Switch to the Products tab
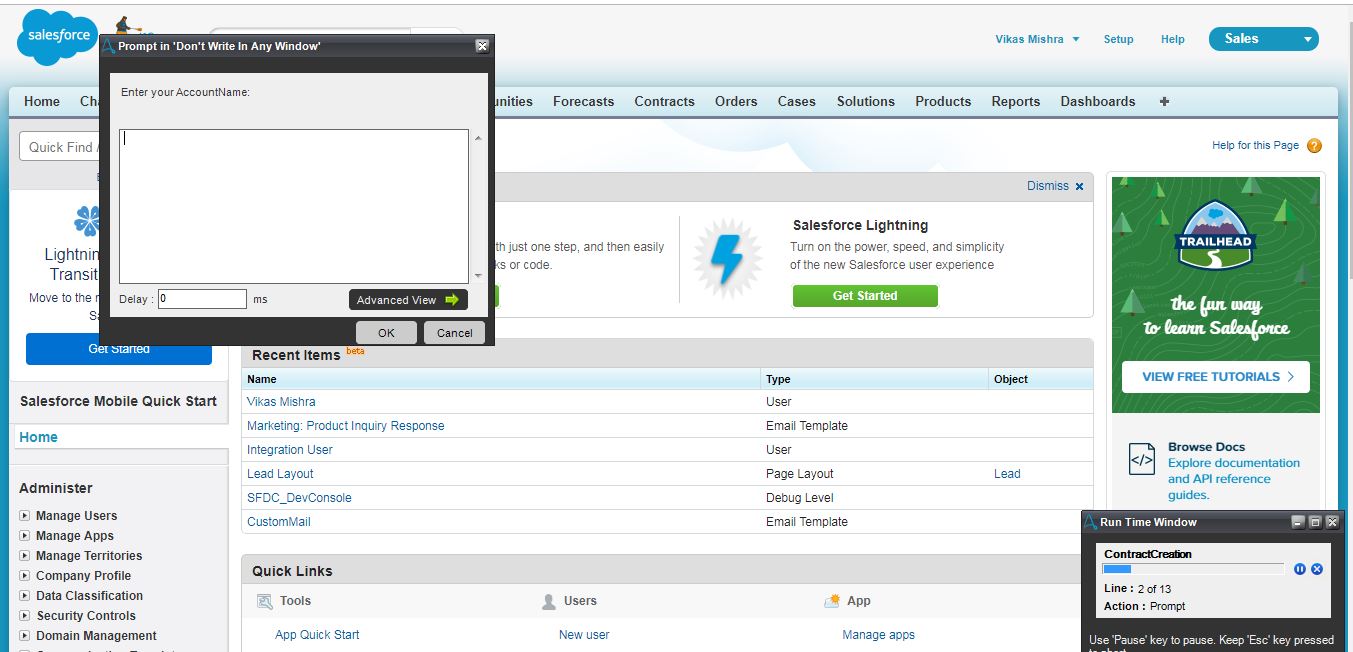This screenshot has width=1353, height=652. [943, 101]
